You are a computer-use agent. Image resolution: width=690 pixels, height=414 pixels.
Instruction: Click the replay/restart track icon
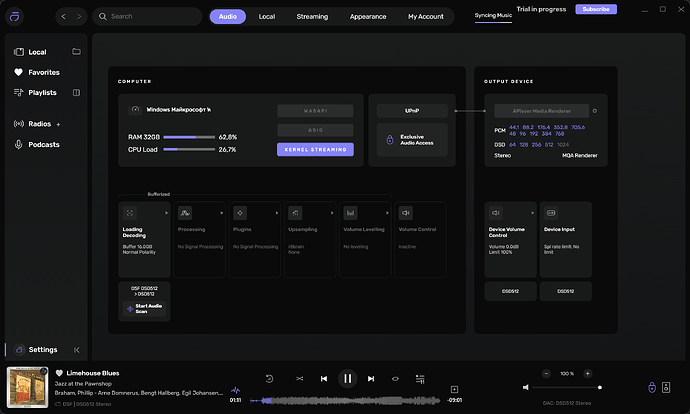(x=270, y=379)
